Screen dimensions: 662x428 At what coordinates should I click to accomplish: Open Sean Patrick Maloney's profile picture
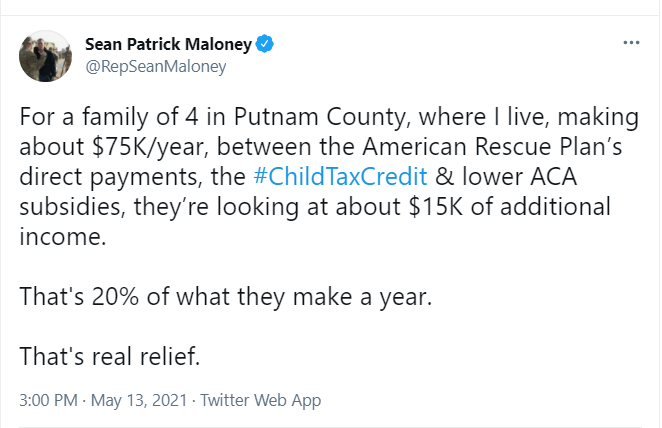(x=45, y=56)
